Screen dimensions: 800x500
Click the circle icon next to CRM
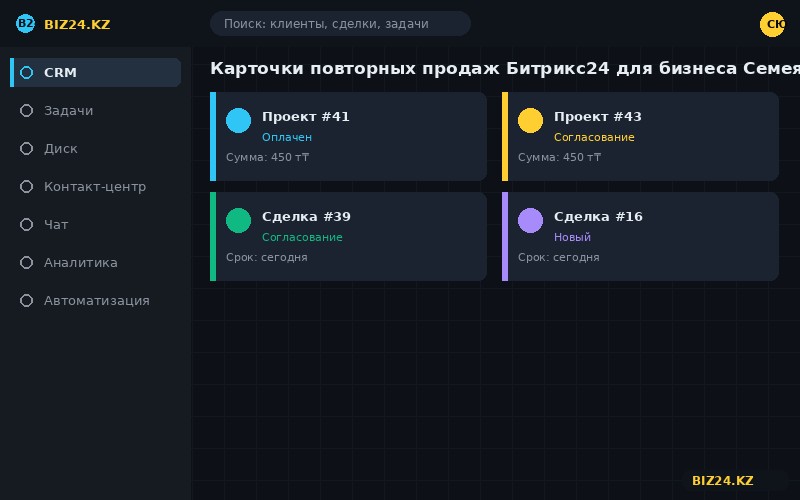pos(27,72)
